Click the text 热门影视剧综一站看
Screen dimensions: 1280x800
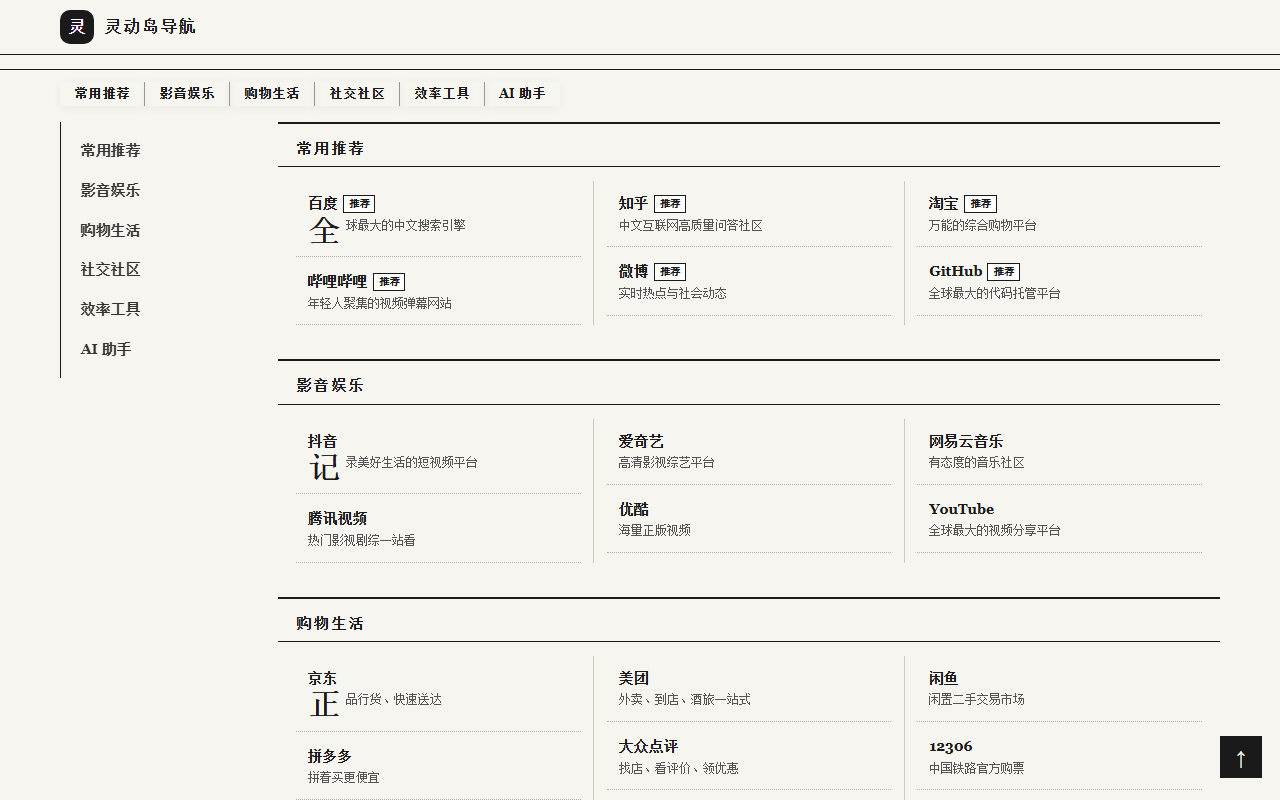coord(362,541)
